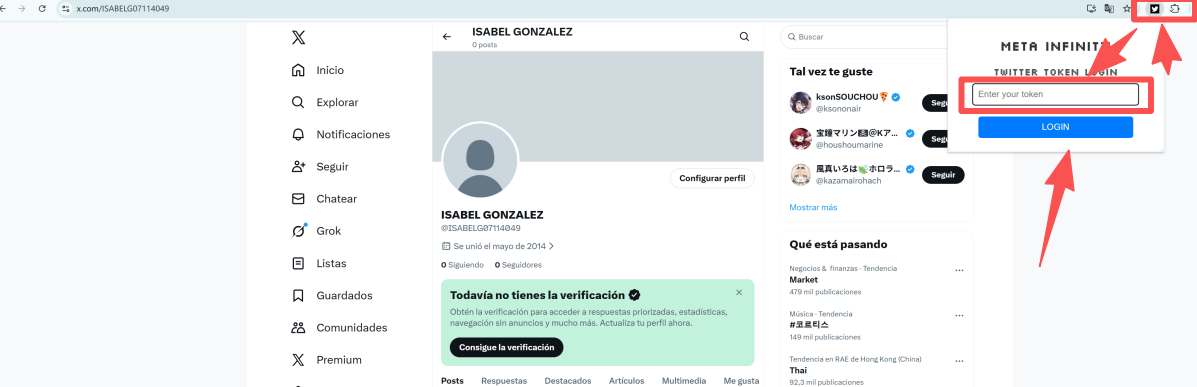Open the Listas icon
This screenshot has width=1197, height=387.
[x=298, y=263]
